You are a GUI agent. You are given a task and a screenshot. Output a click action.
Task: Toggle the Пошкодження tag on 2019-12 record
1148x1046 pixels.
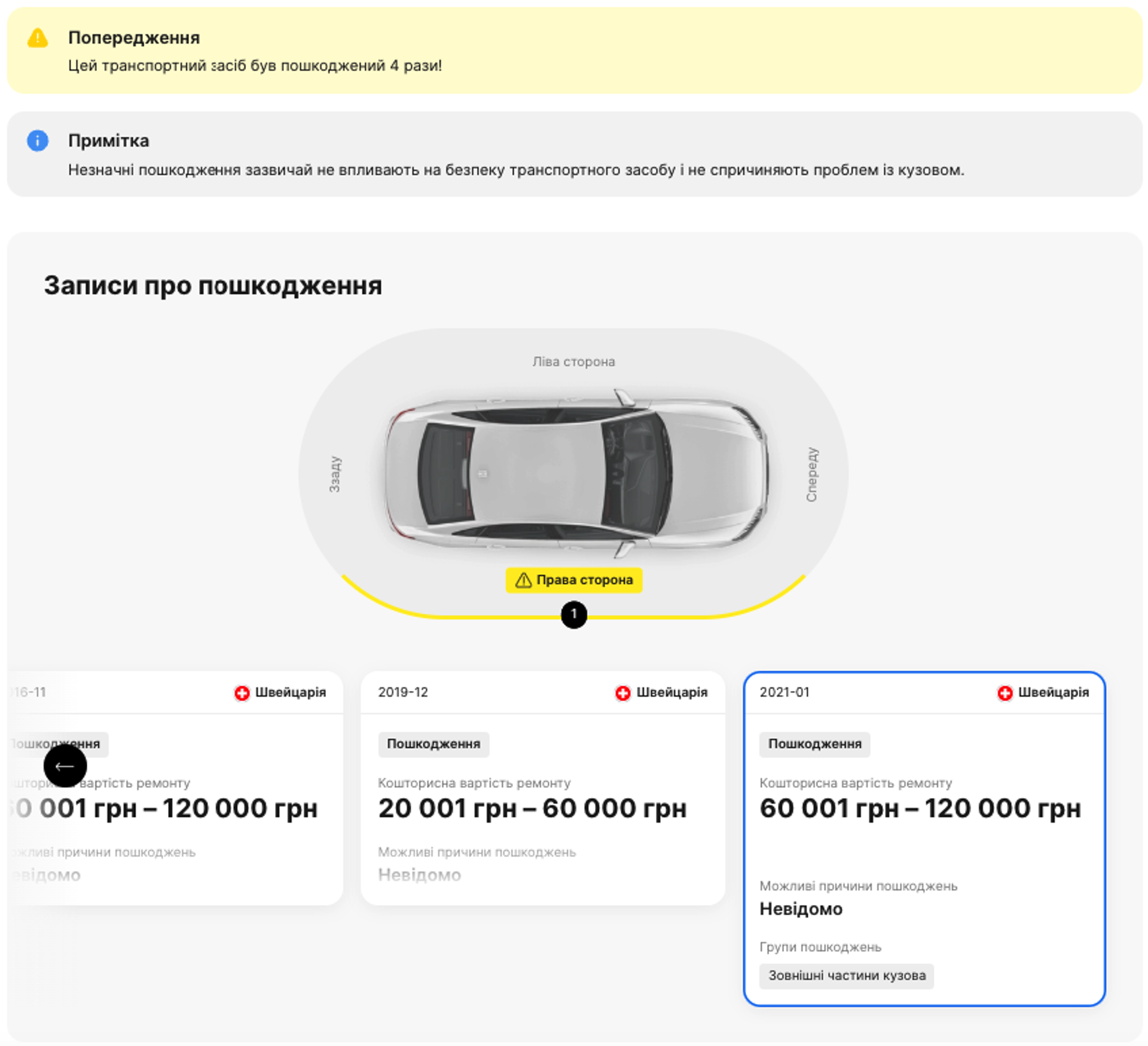click(433, 744)
